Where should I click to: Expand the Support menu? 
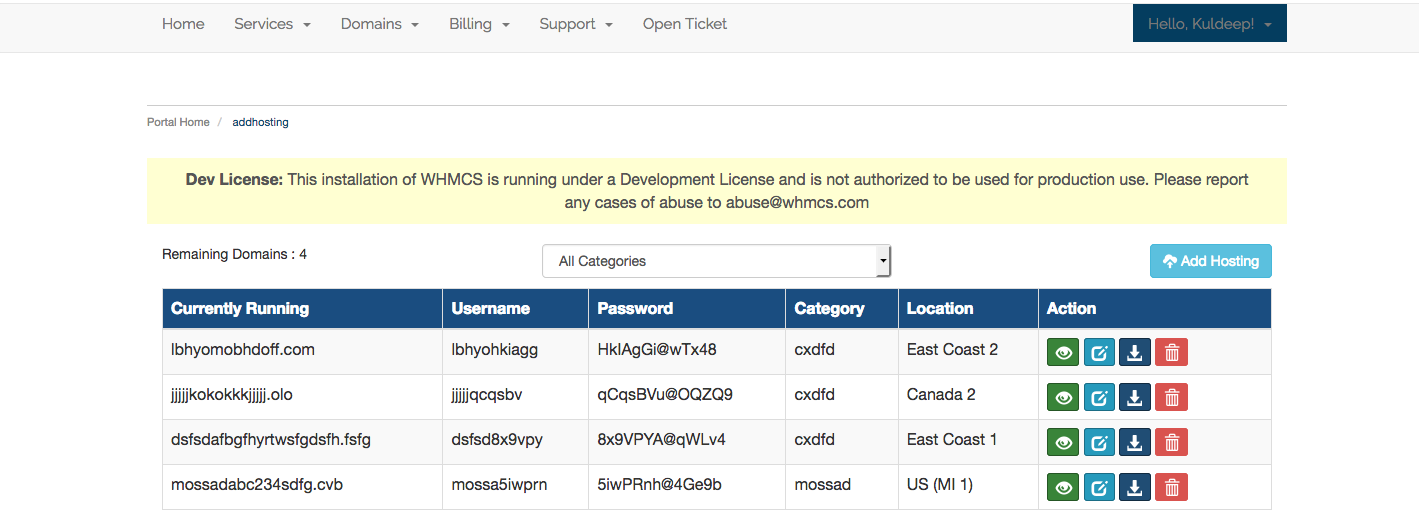coord(576,24)
